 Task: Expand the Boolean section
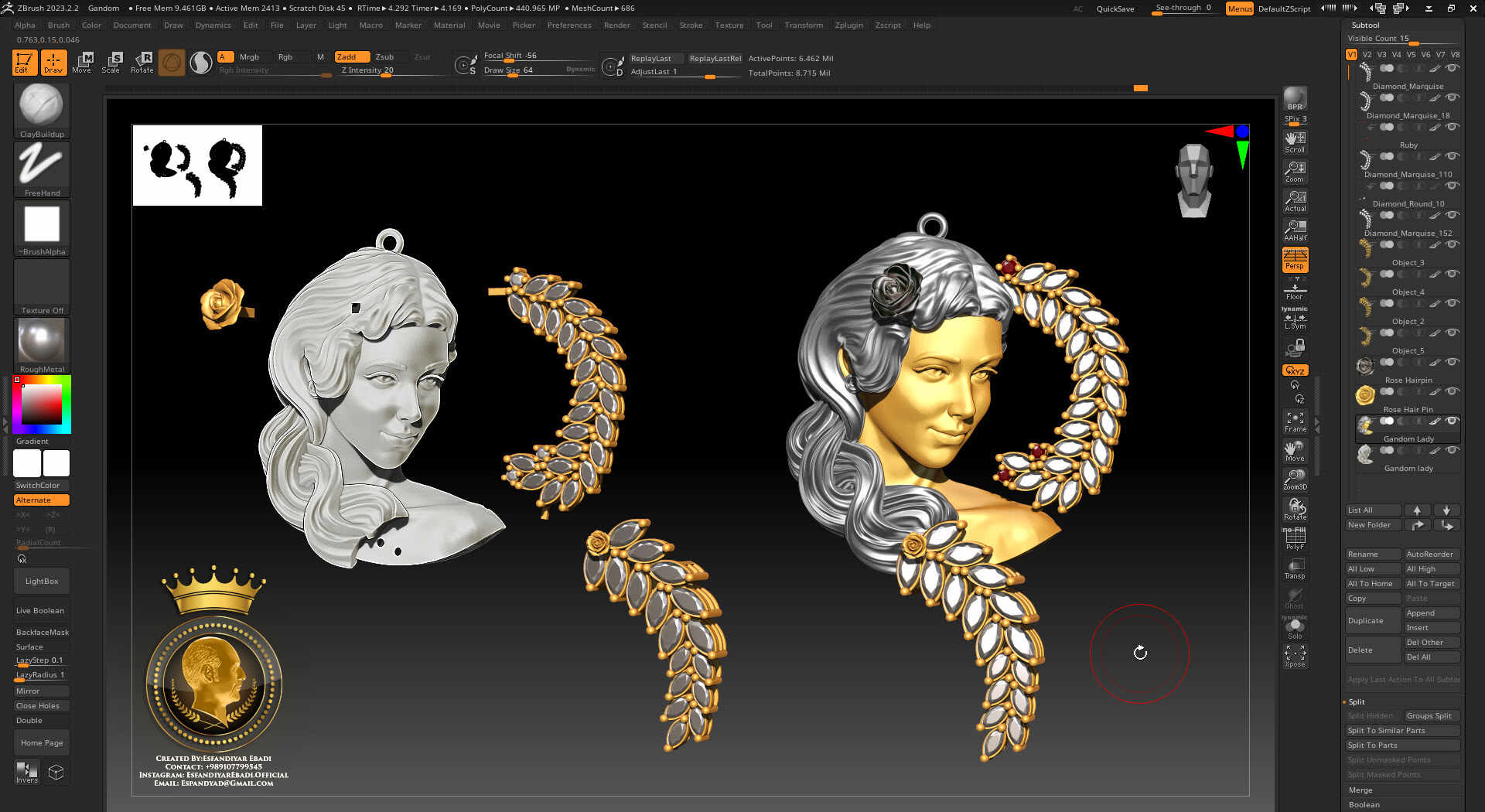pyautogui.click(x=1364, y=804)
